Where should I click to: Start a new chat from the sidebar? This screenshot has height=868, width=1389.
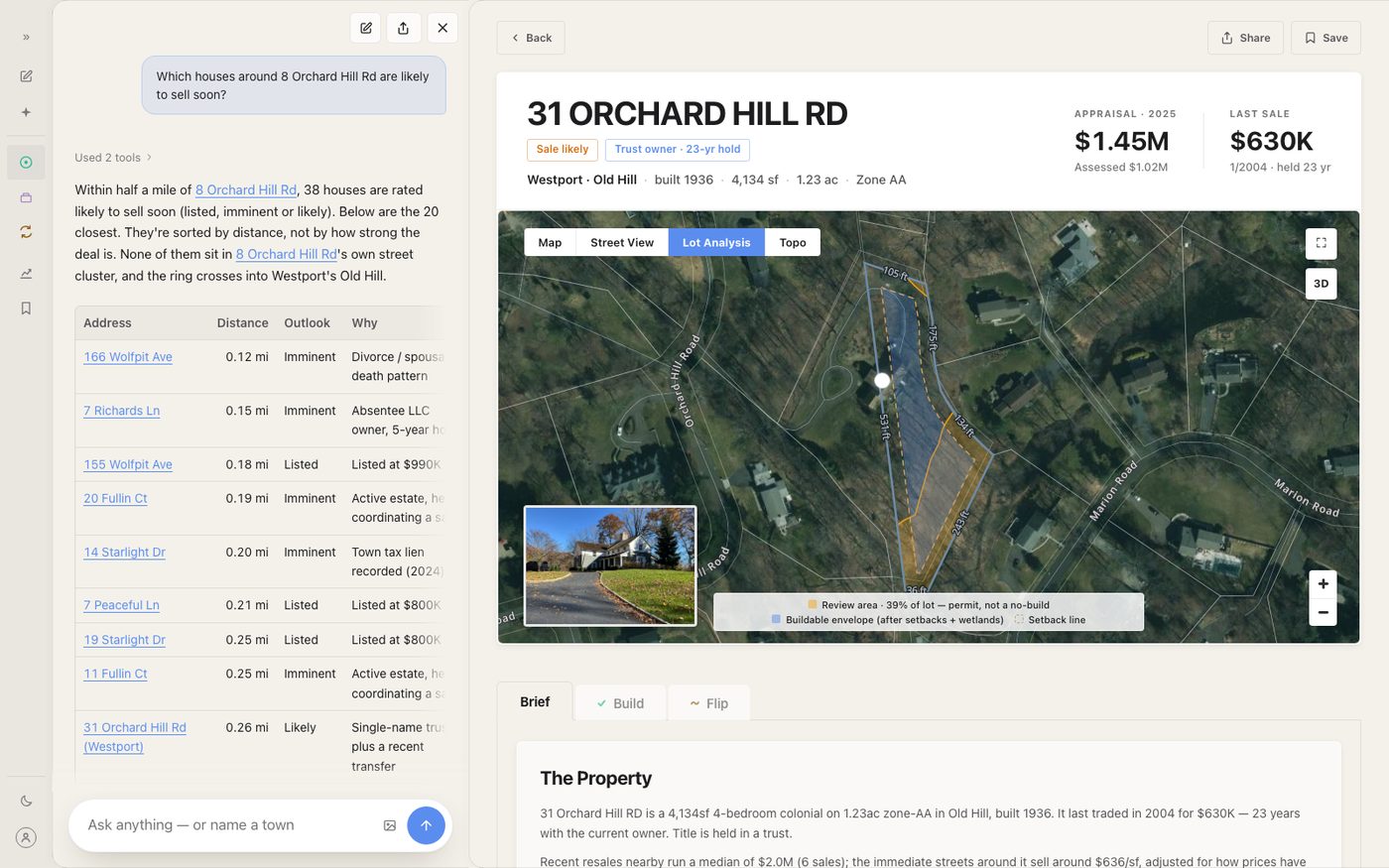tap(26, 76)
